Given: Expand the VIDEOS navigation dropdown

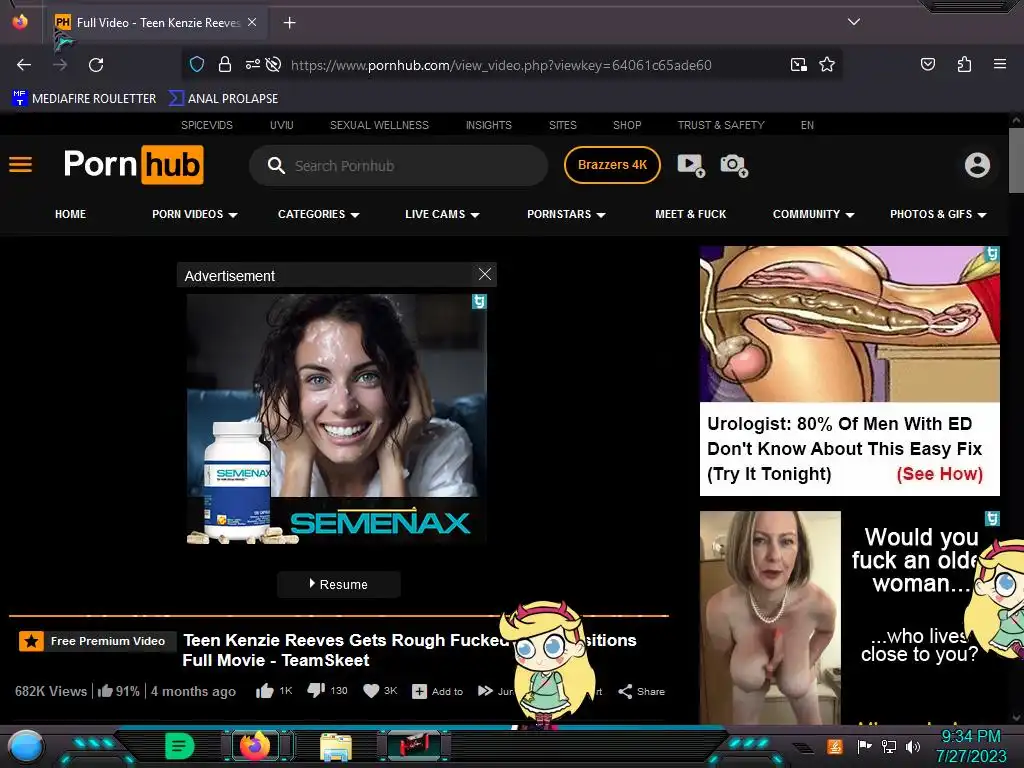Looking at the screenshot, I should 195,214.
